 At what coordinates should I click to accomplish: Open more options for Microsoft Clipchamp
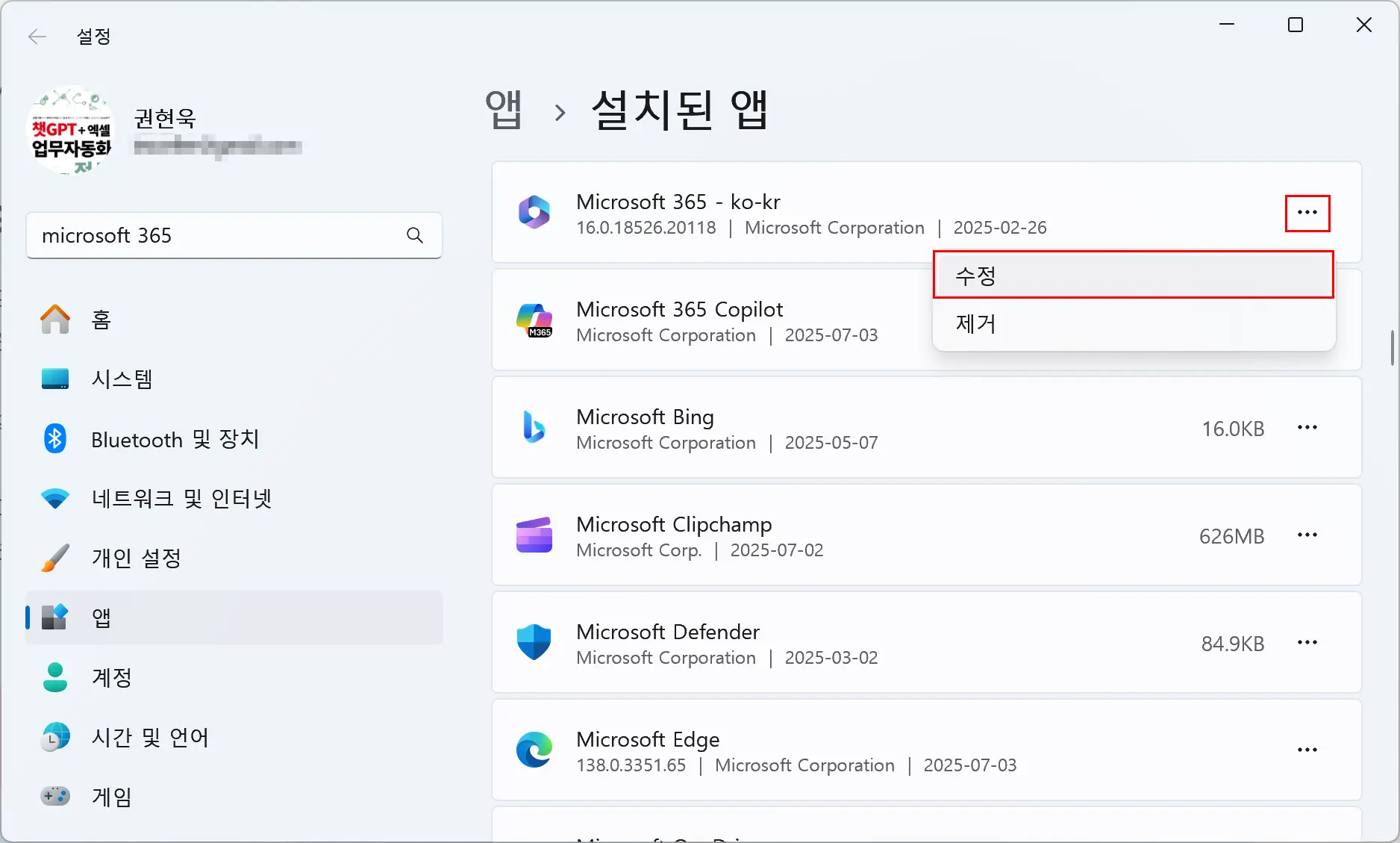pyautogui.click(x=1307, y=535)
